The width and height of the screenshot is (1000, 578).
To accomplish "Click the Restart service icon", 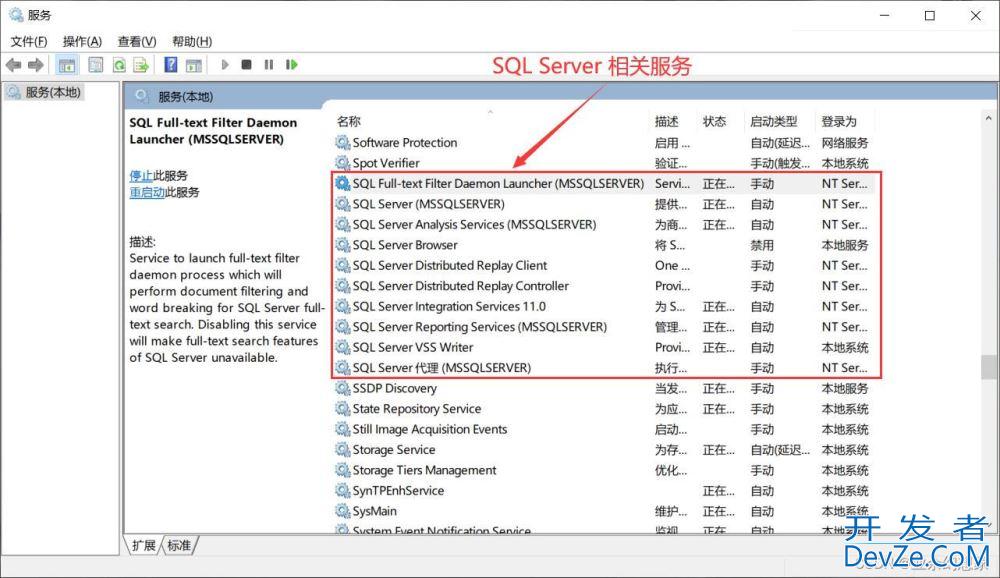I will pos(291,64).
